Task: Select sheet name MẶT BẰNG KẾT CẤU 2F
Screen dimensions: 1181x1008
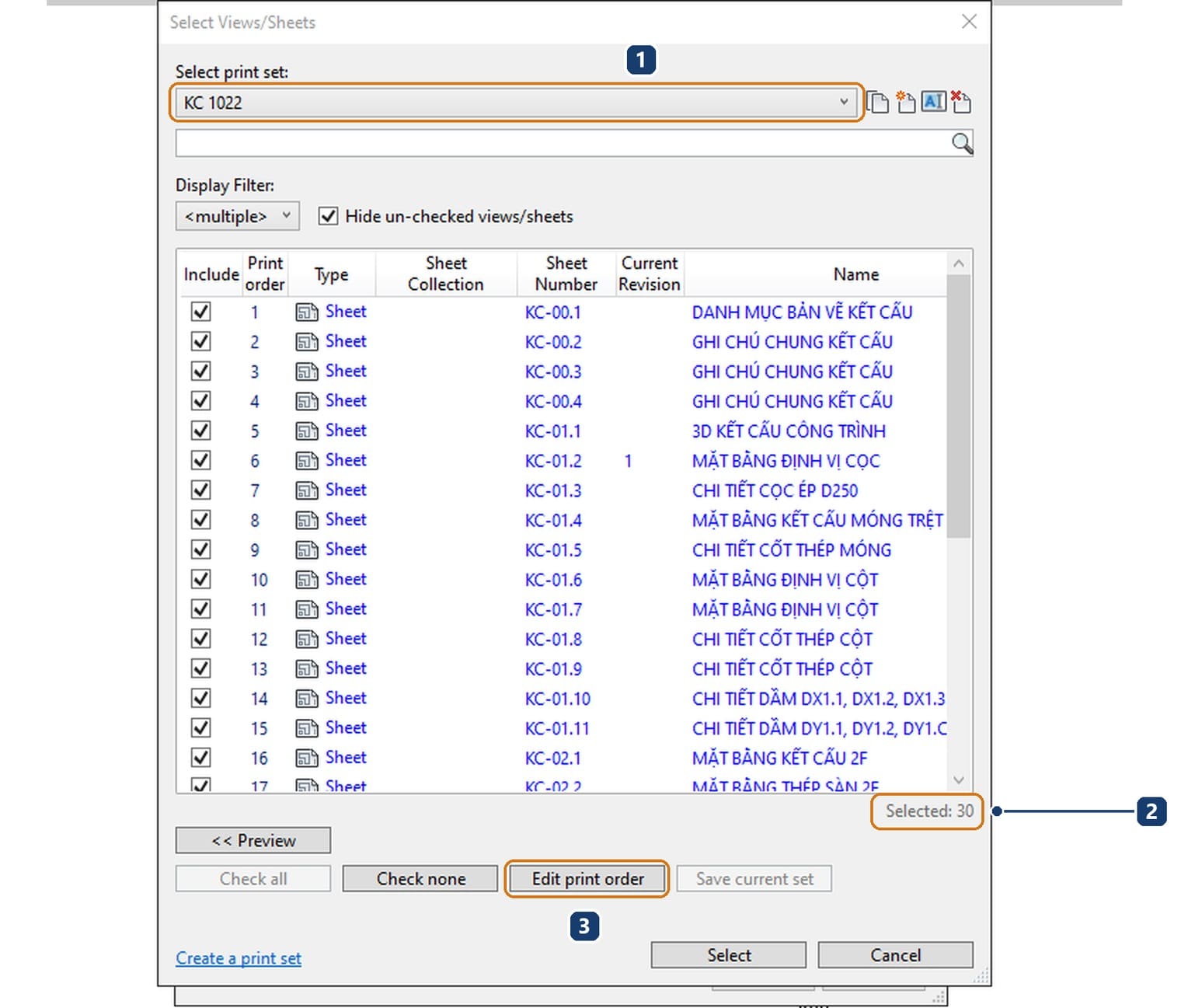Action: pyautogui.click(x=779, y=758)
